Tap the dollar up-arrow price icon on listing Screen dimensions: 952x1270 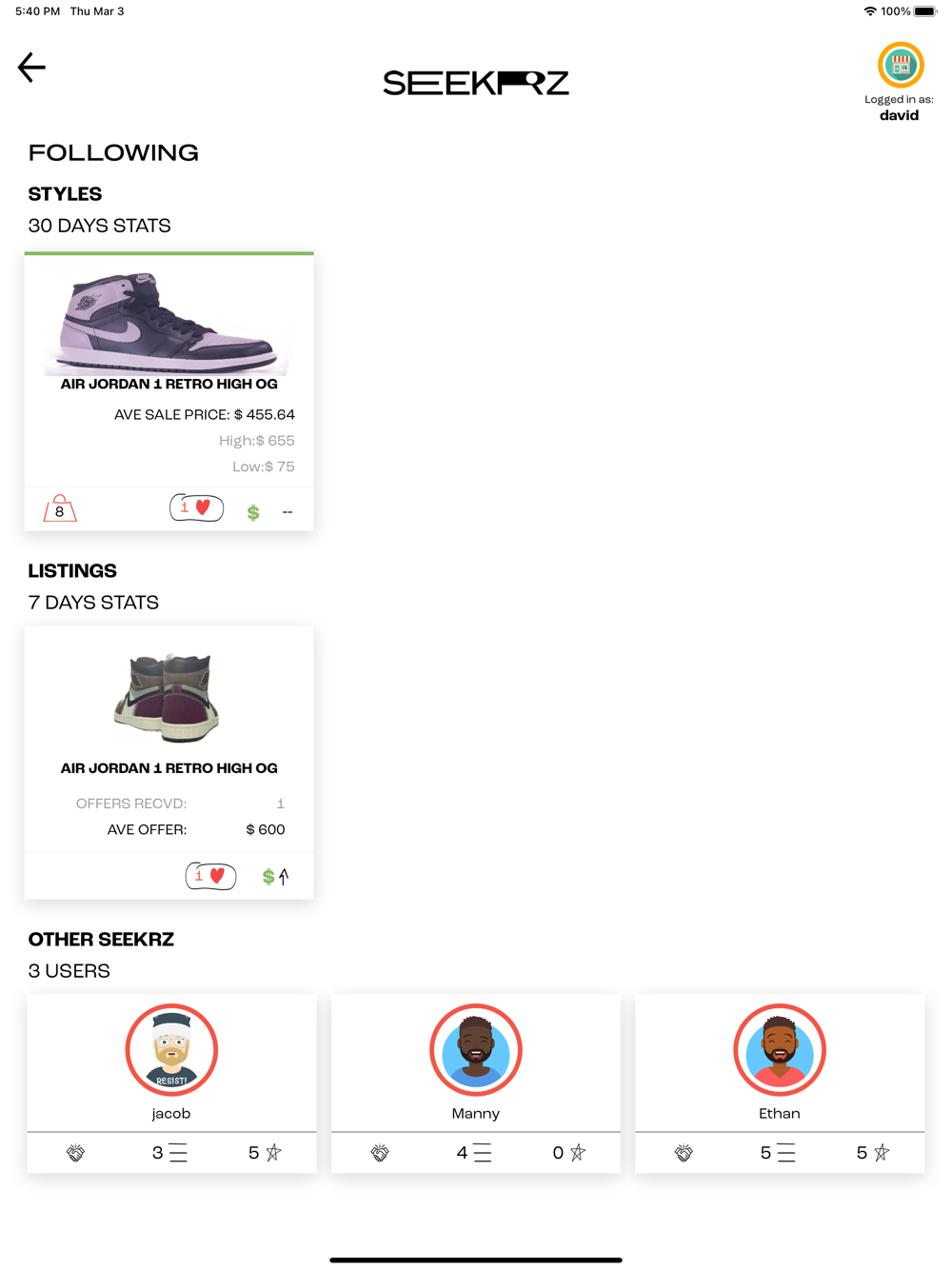pyautogui.click(x=275, y=876)
